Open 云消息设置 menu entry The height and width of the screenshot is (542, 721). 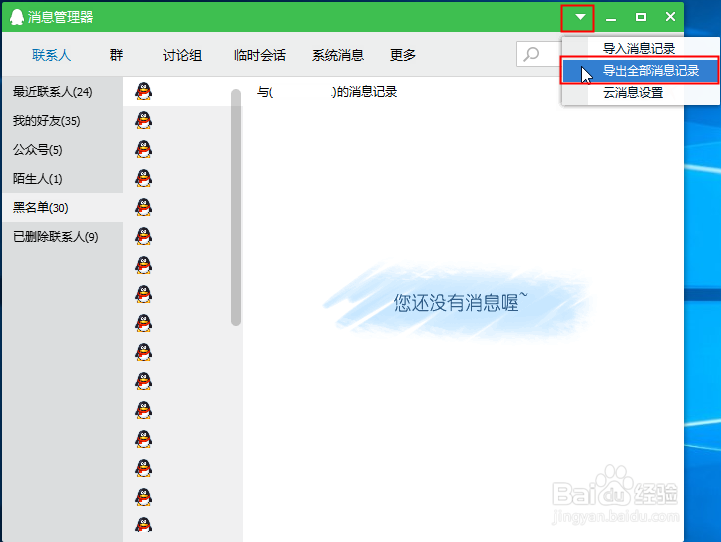pyautogui.click(x=641, y=92)
